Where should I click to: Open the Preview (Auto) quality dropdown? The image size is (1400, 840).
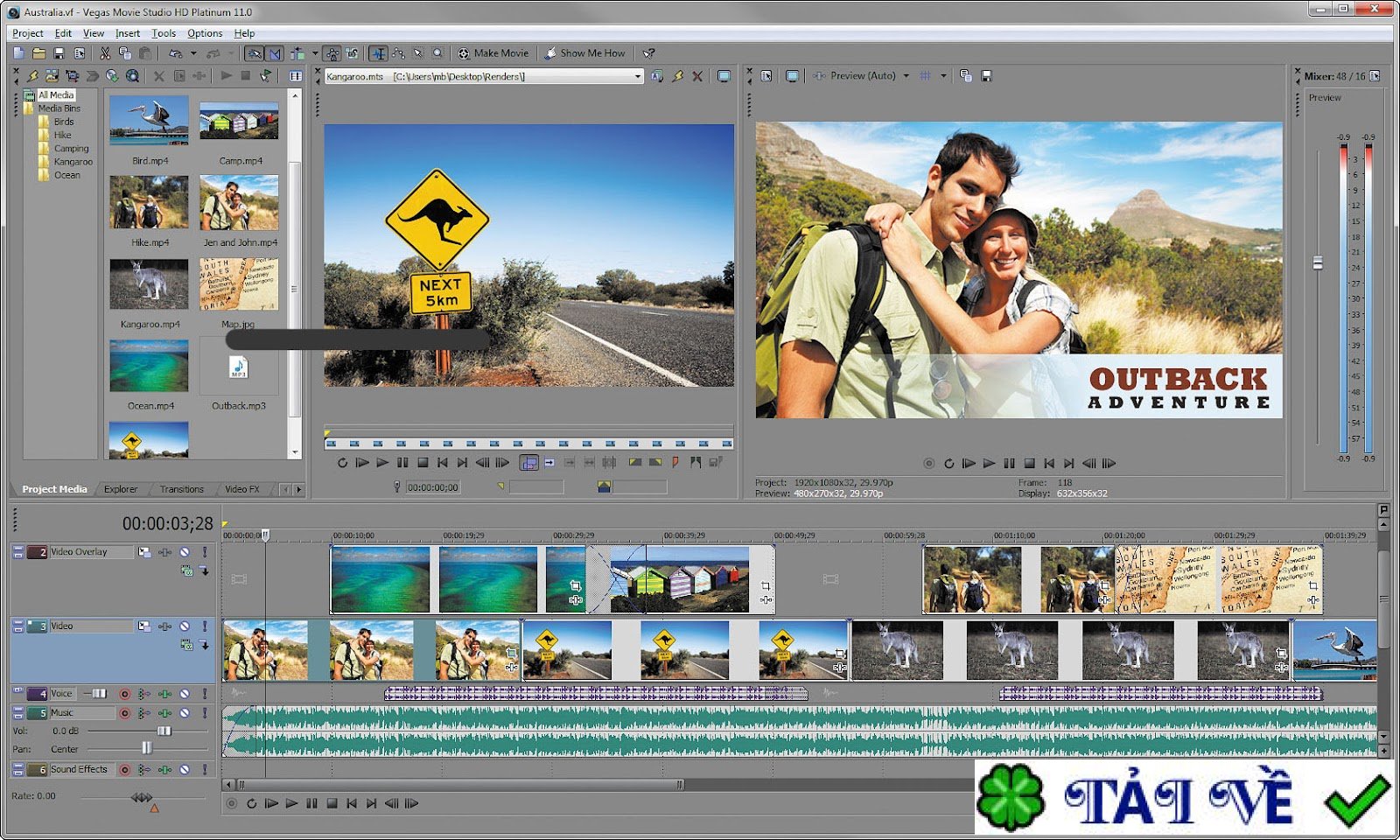click(906, 76)
